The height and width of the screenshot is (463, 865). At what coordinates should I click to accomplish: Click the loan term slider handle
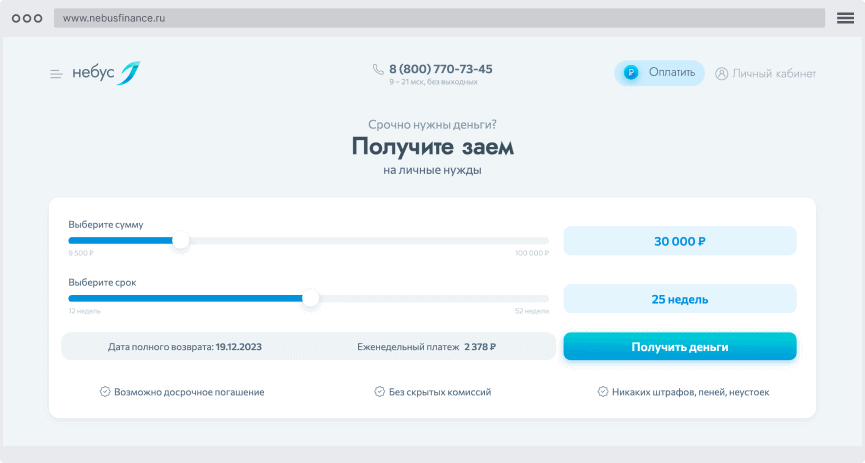click(311, 299)
